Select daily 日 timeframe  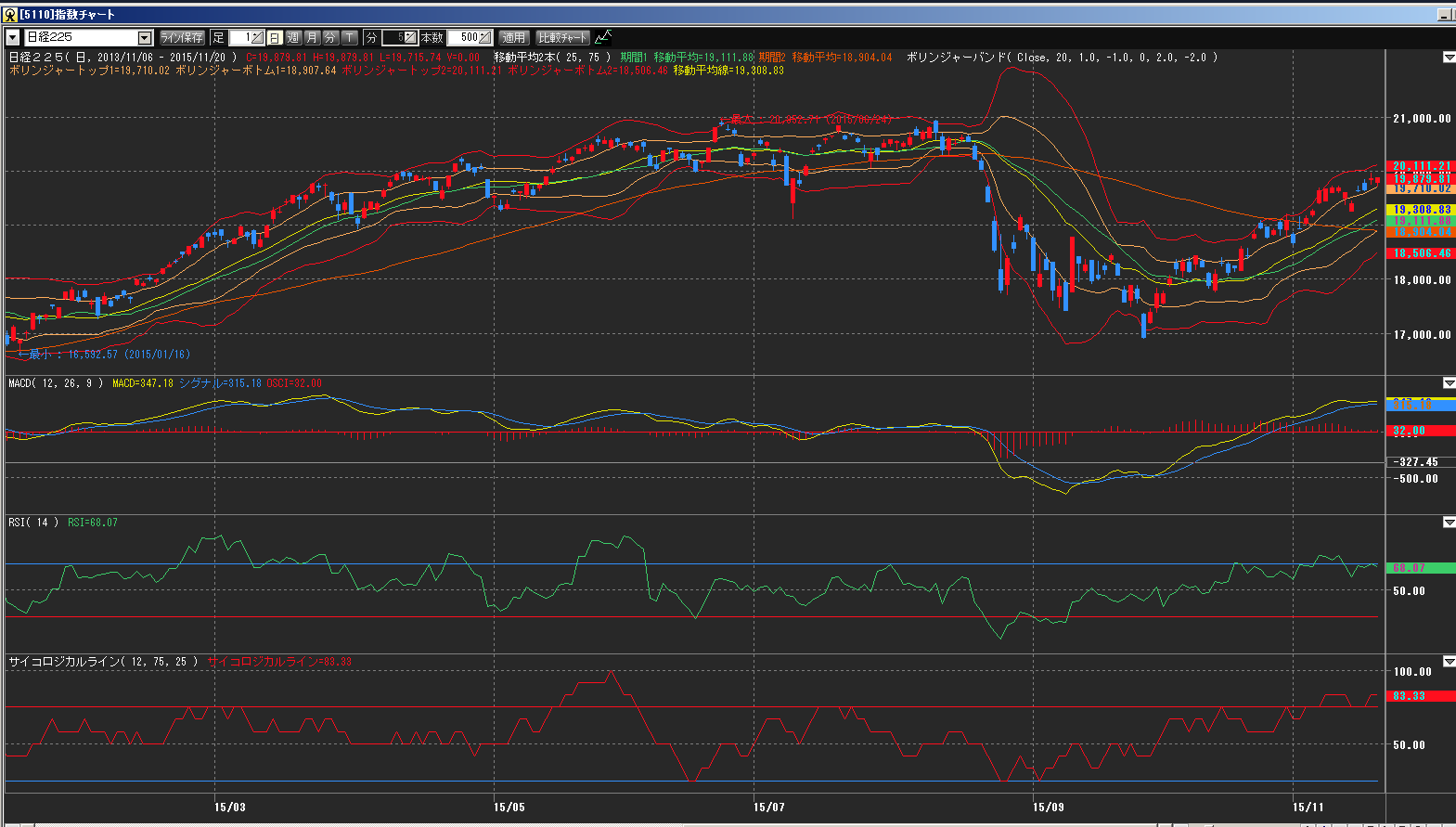275,37
